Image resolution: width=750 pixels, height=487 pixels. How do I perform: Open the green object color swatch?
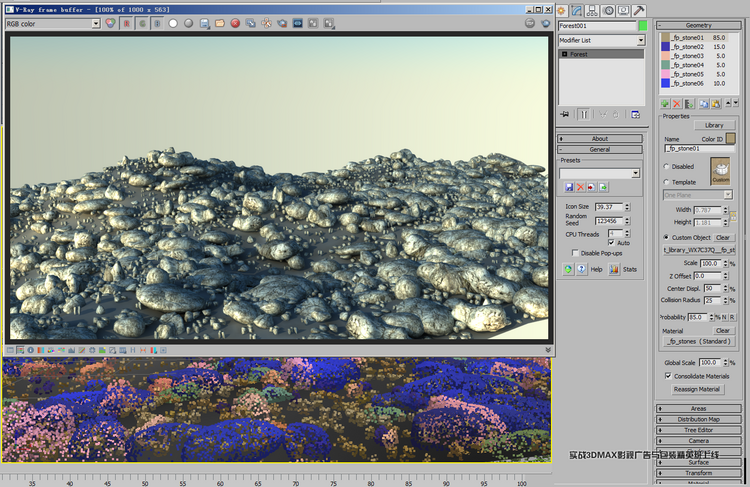(643, 25)
